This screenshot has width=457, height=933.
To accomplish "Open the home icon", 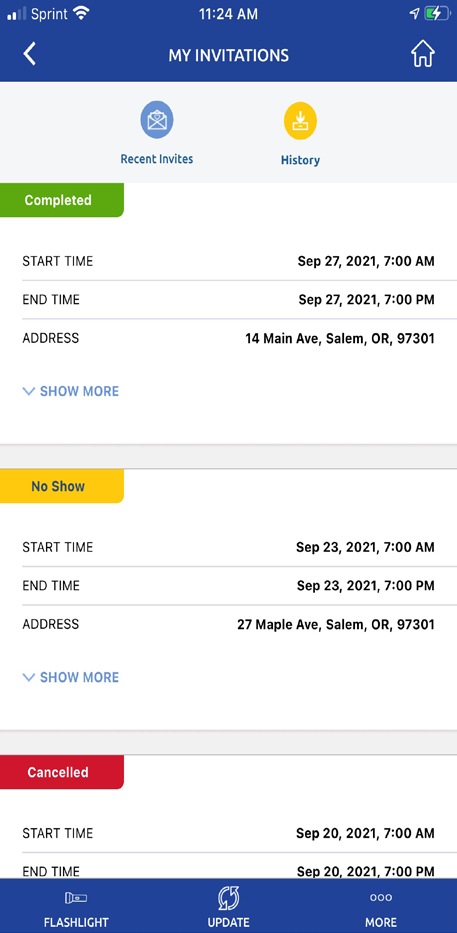I will (x=422, y=55).
